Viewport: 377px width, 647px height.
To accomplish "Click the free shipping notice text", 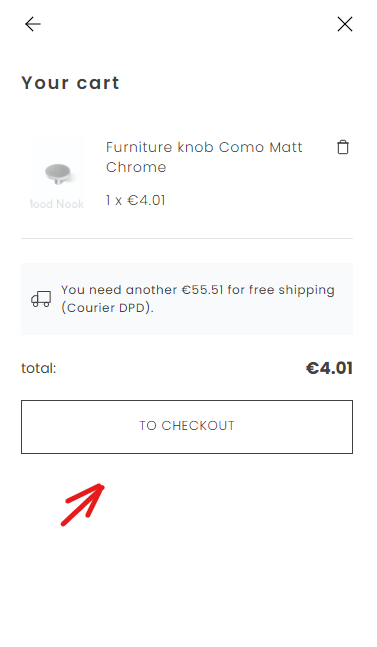I will (198, 299).
